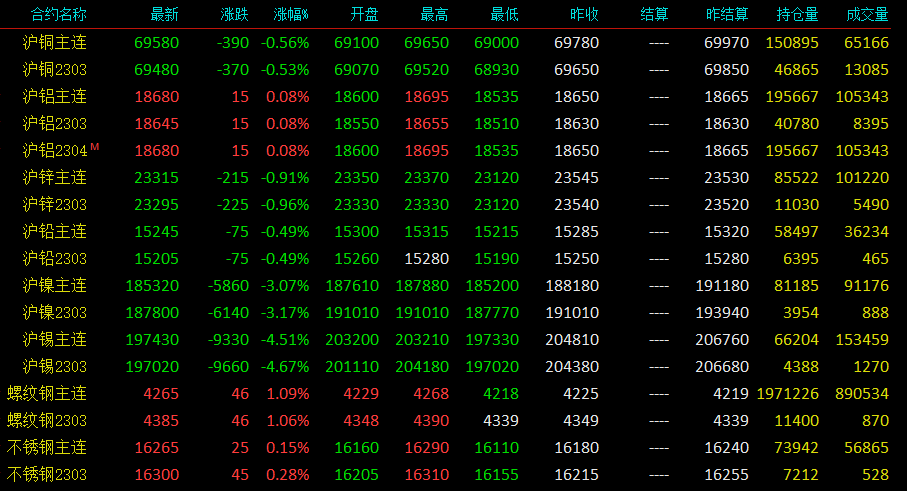The image size is (907, 491).
Task: Click the red M marker beside 沪铝2304
Action: (95, 147)
